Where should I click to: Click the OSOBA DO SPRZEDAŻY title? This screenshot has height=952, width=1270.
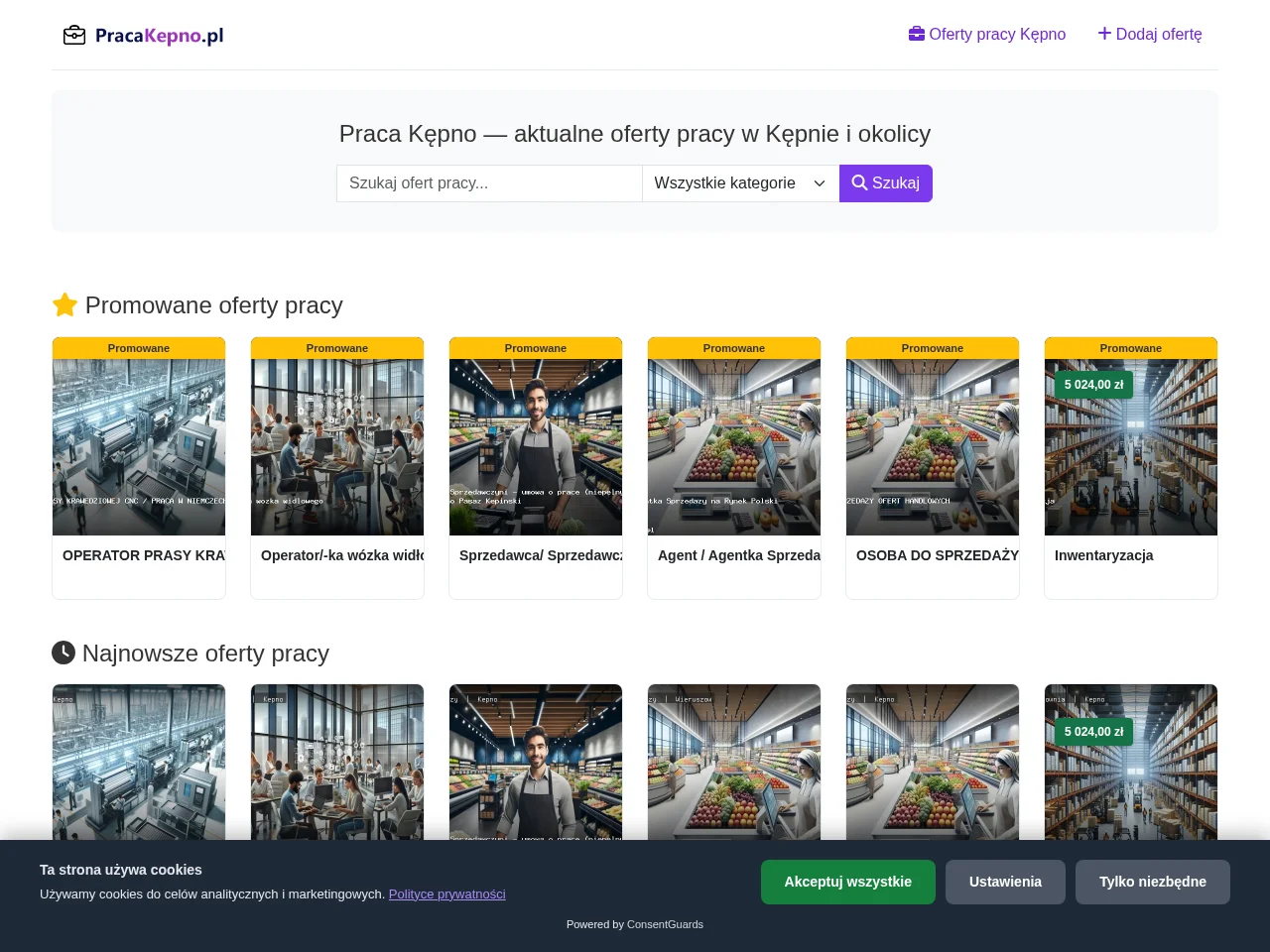point(938,555)
